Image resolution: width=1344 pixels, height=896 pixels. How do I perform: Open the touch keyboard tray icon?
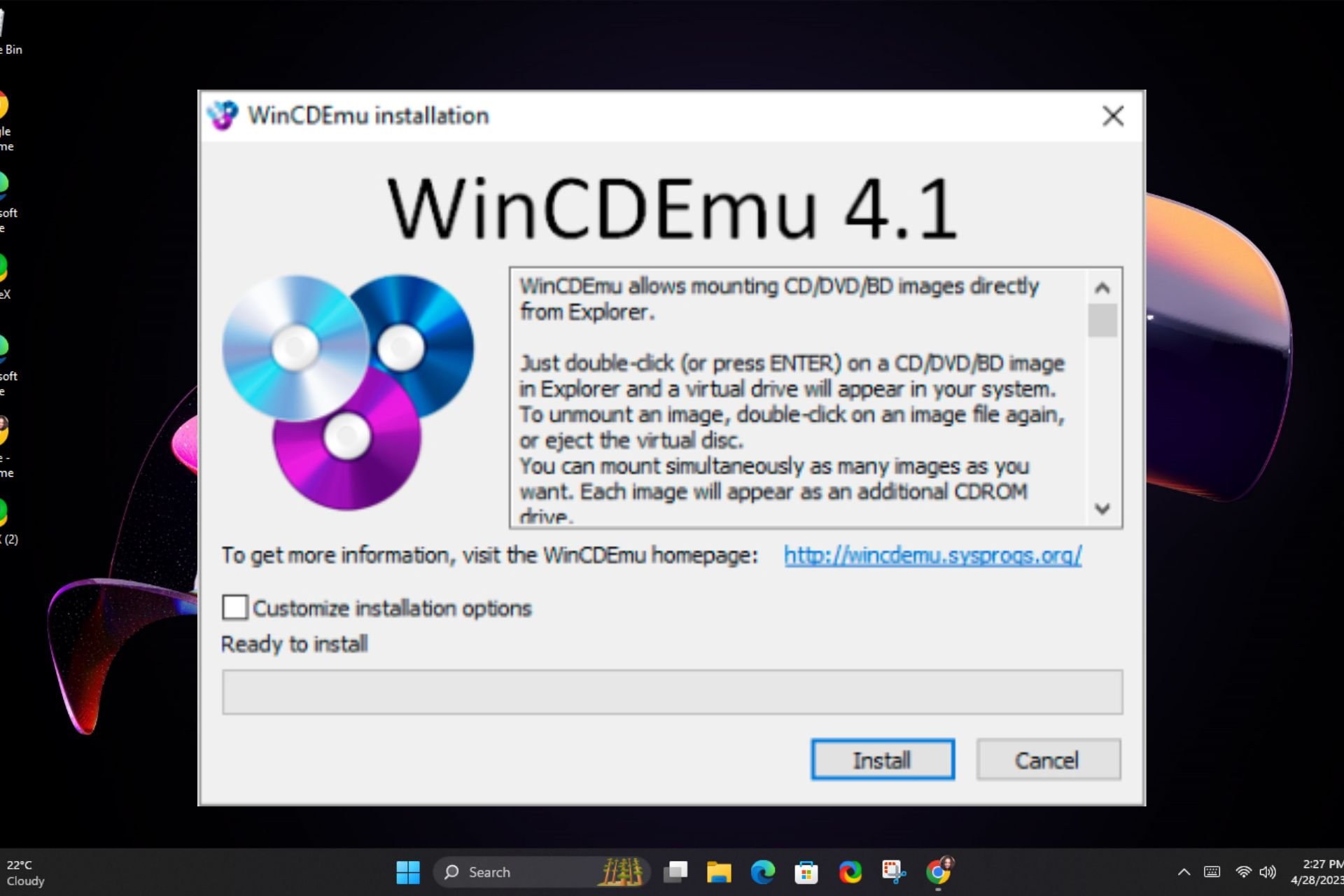1212,872
